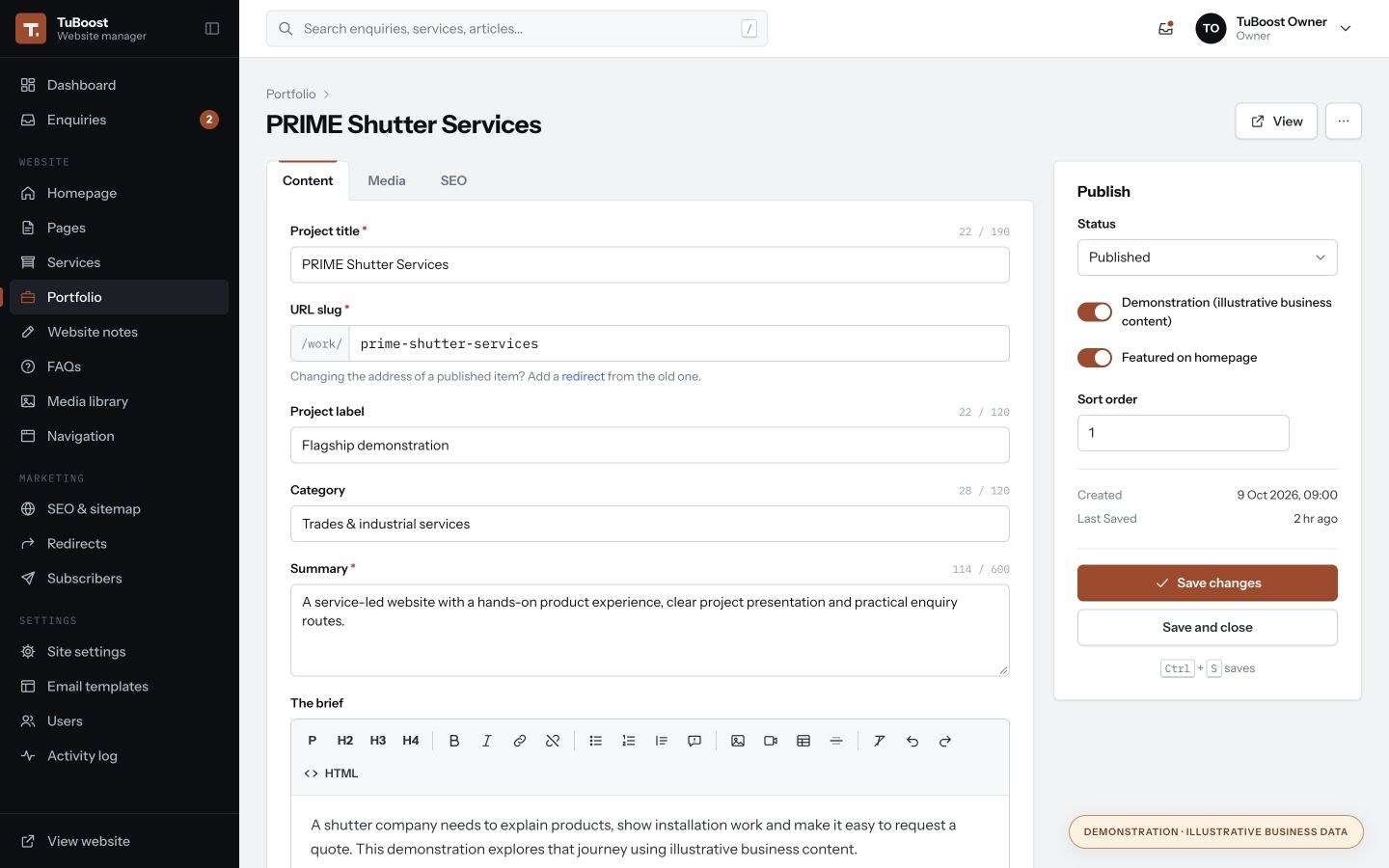Focus the search enquiries field
Image resolution: width=1389 pixels, height=868 pixels.
517,29
